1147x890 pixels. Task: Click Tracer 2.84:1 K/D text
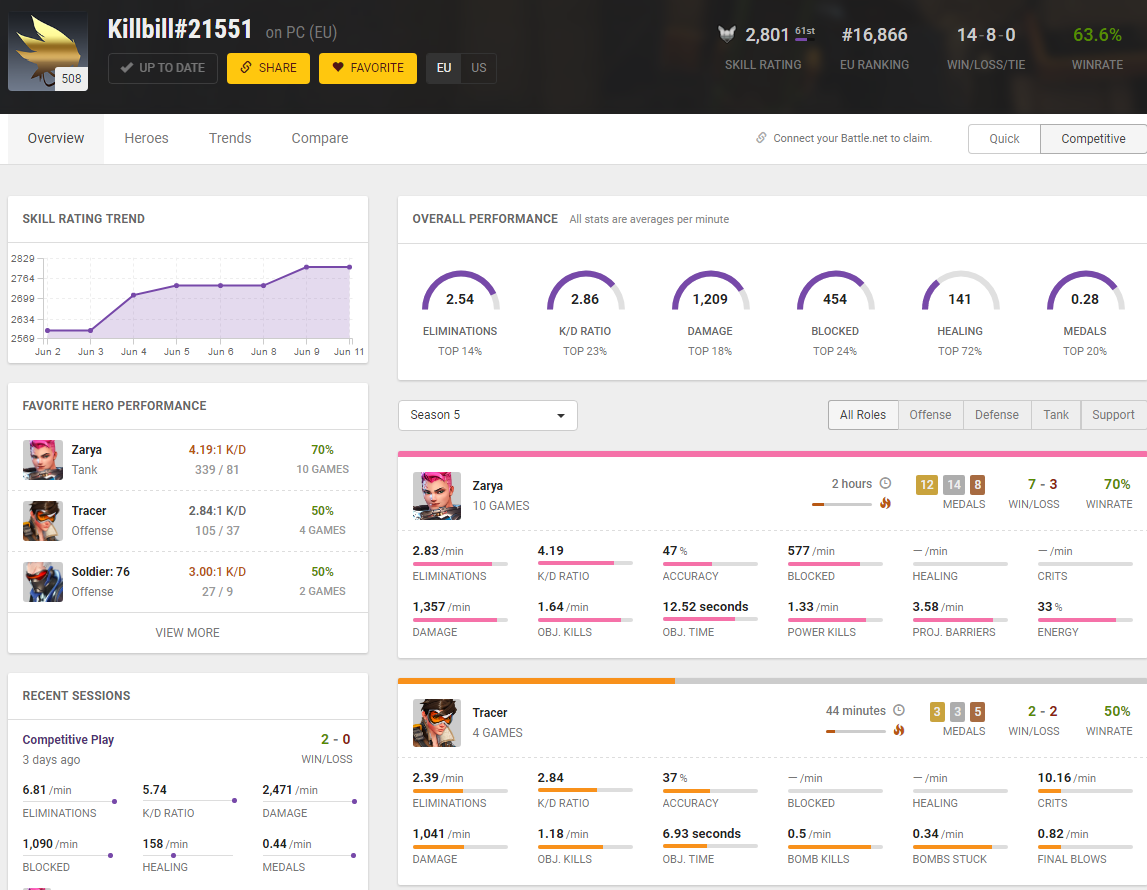(x=217, y=510)
